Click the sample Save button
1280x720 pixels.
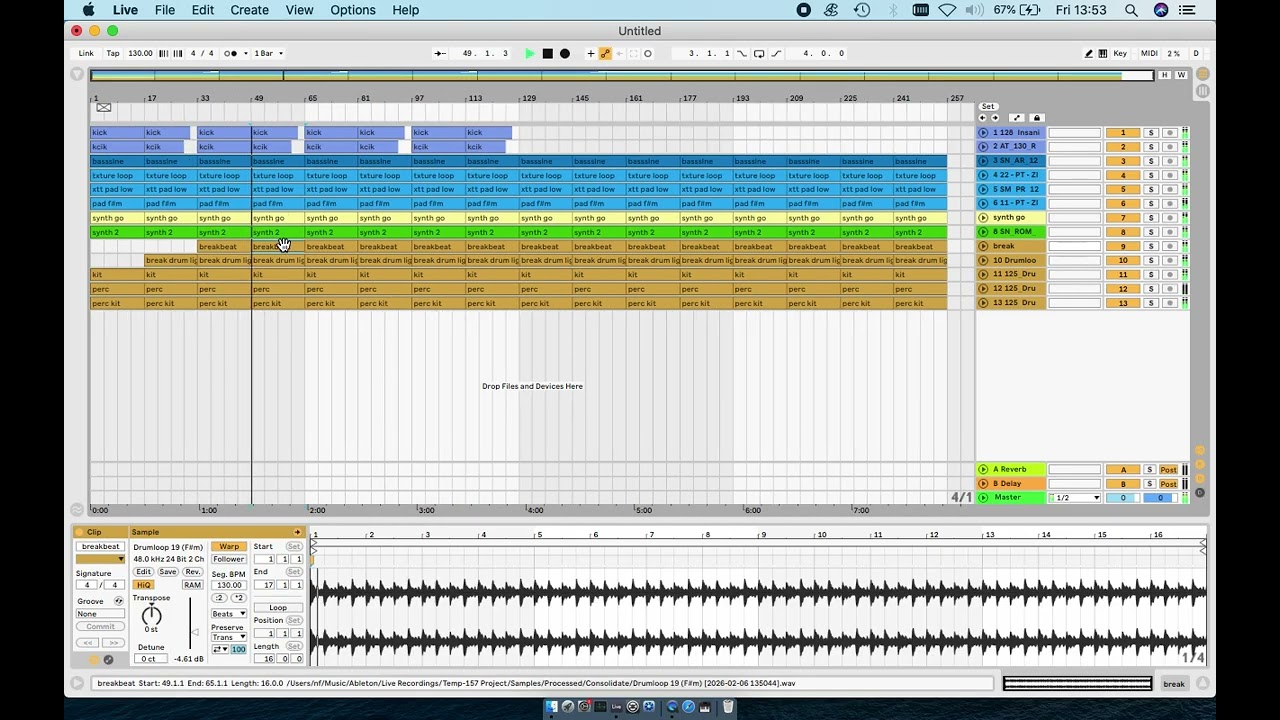168,572
